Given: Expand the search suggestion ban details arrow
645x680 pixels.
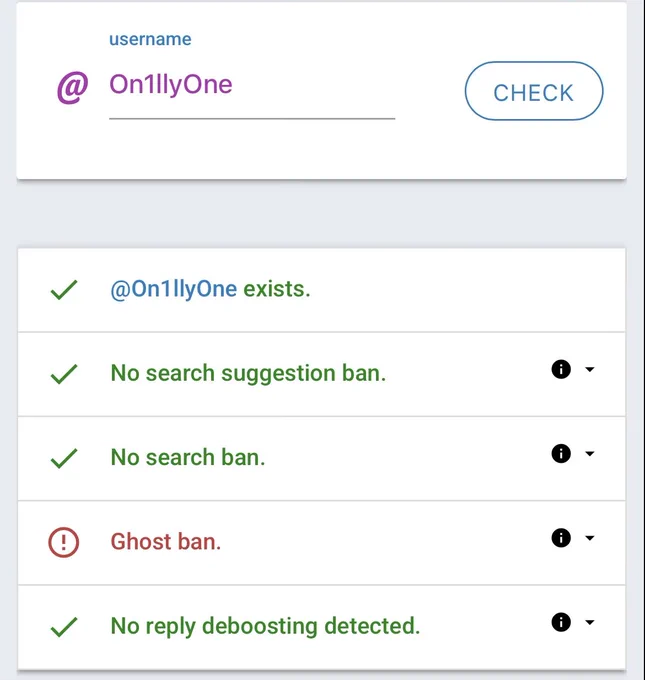Looking at the screenshot, I should pos(589,369).
